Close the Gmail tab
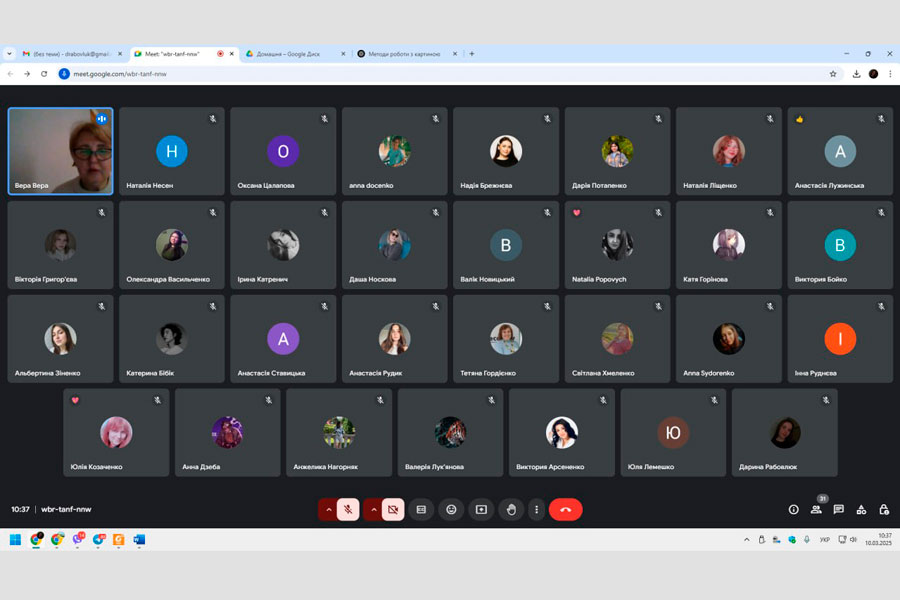Viewport: 900px width, 600px height. click(x=120, y=53)
